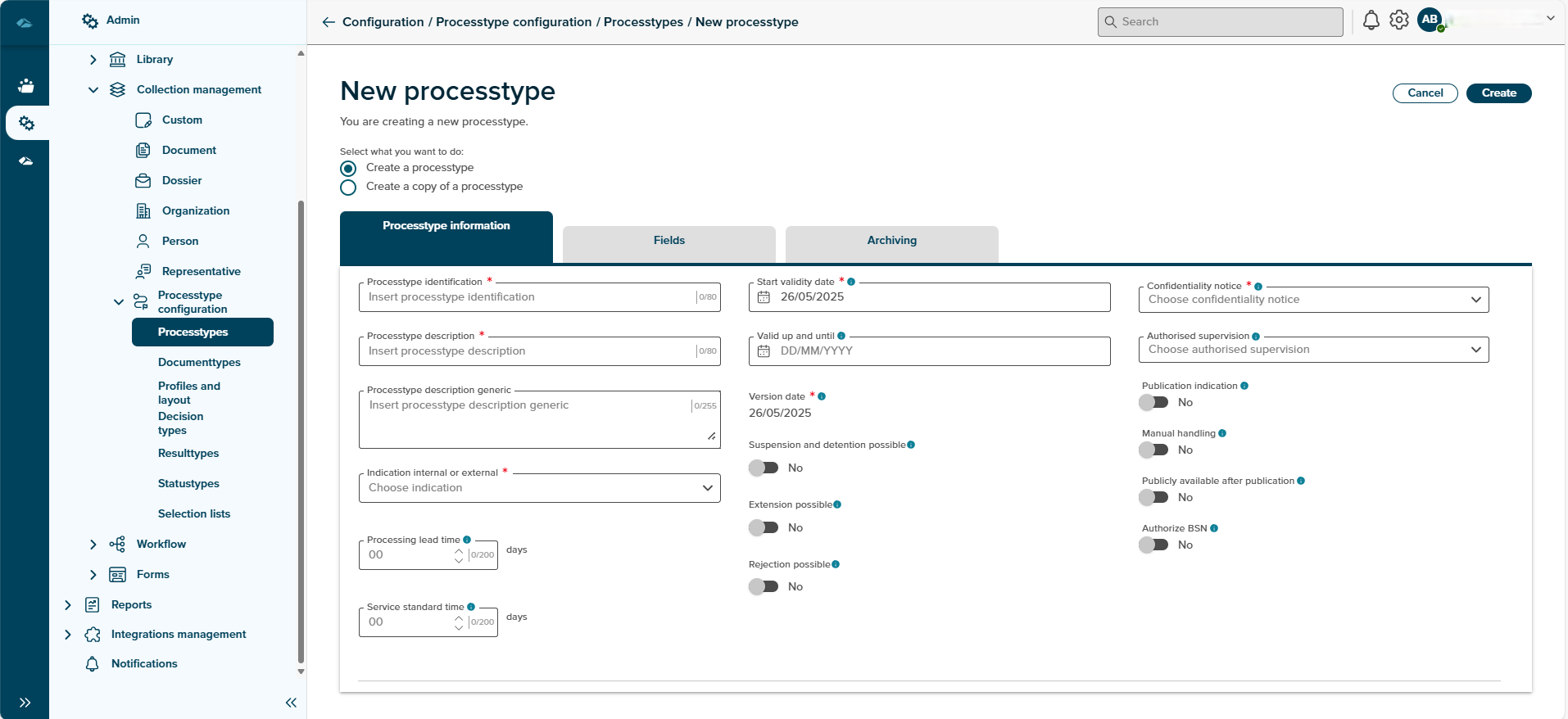The width and height of the screenshot is (1568, 719).
Task: Click into Processtype description field
Action: tap(540, 351)
